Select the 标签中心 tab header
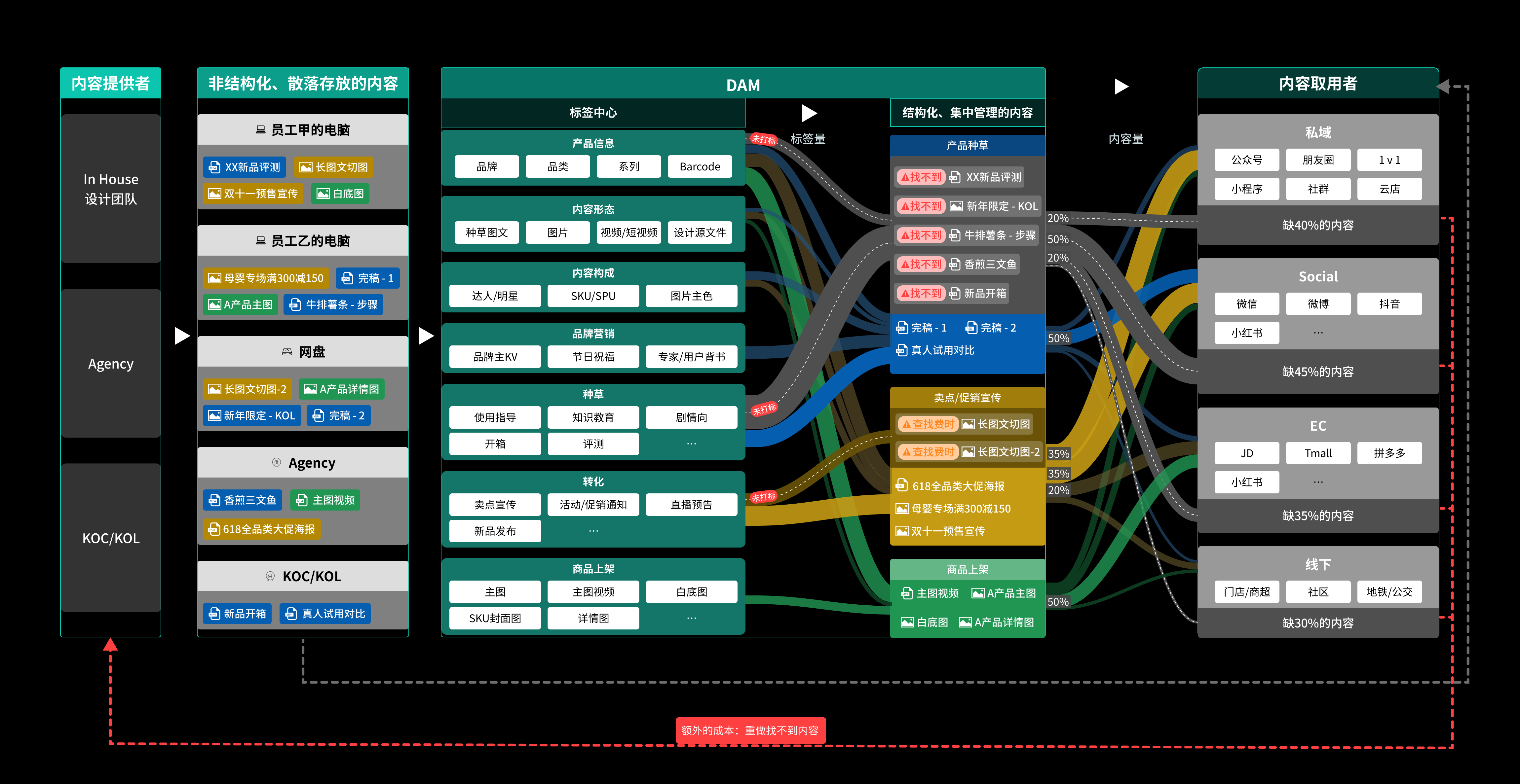The image size is (1520, 784). (593, 113)
